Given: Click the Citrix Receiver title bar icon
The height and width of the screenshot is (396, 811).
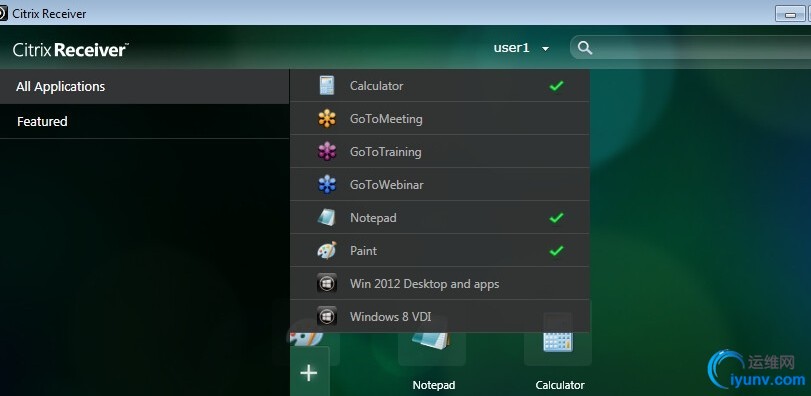Looking at the screenshot, I should 3,13.
